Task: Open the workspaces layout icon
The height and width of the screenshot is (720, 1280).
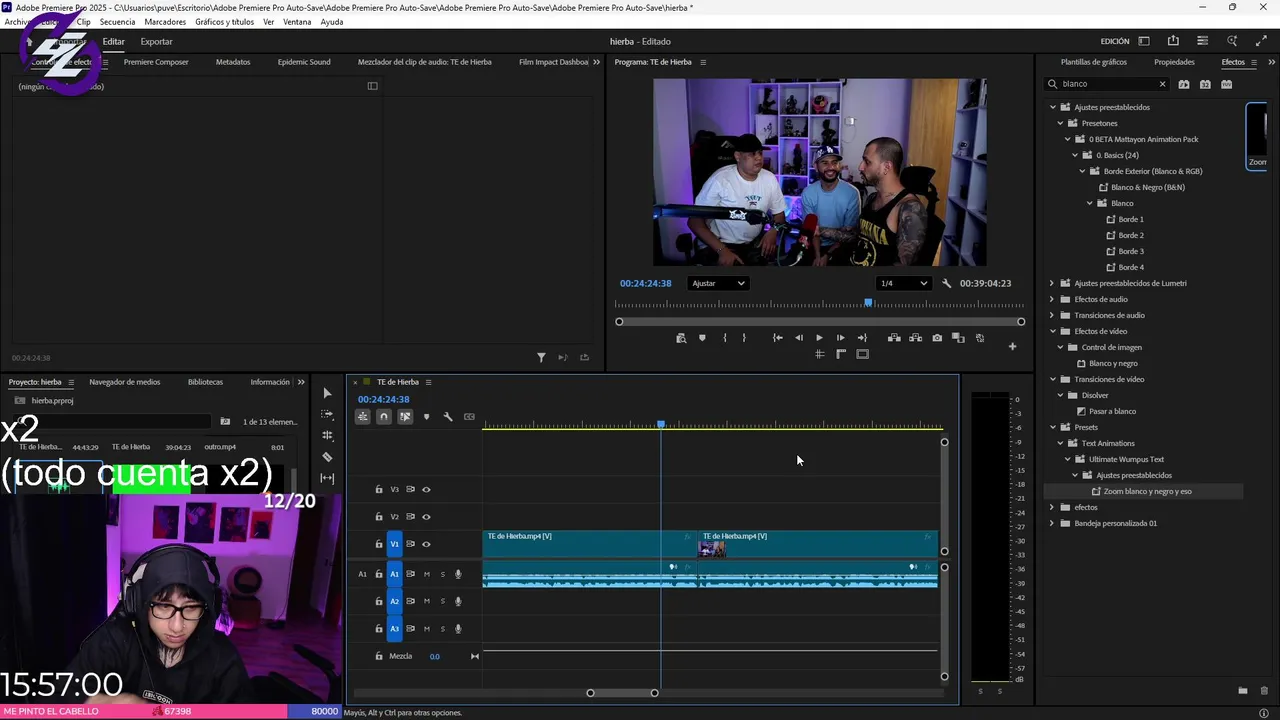Action: [1144, 41]
